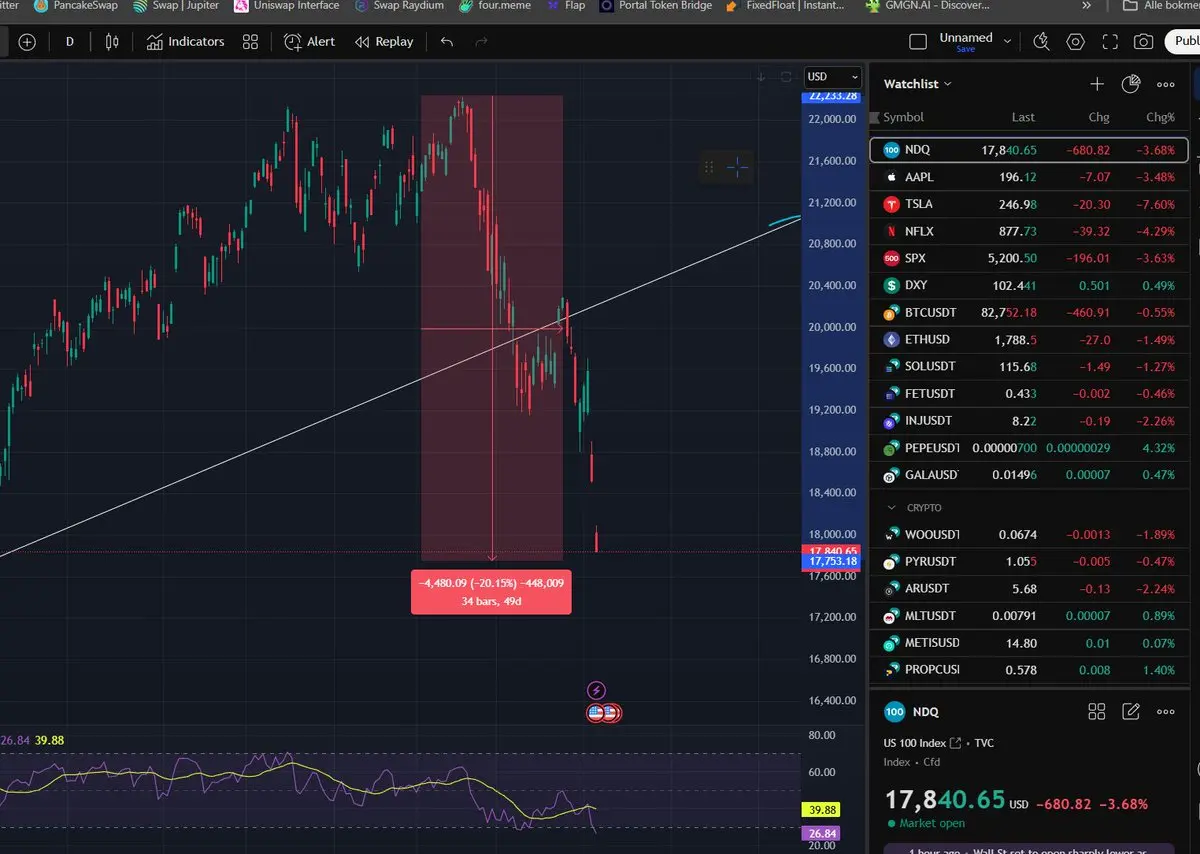Image resolution: width=1200 pixels, height=854 pixels.
Task: Open chart settings hexagon icon
Action: pyautogui.click(x=1076, y=42)
